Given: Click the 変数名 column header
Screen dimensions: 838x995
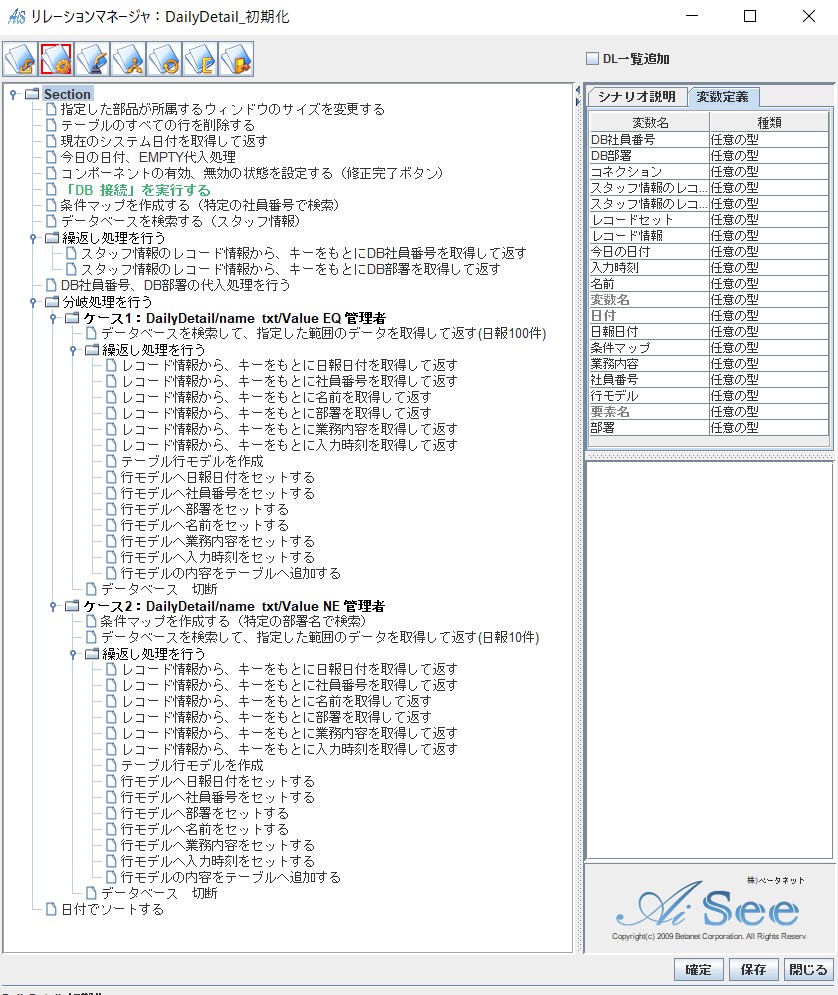Looking at the screenshot, I should (650, 122).
